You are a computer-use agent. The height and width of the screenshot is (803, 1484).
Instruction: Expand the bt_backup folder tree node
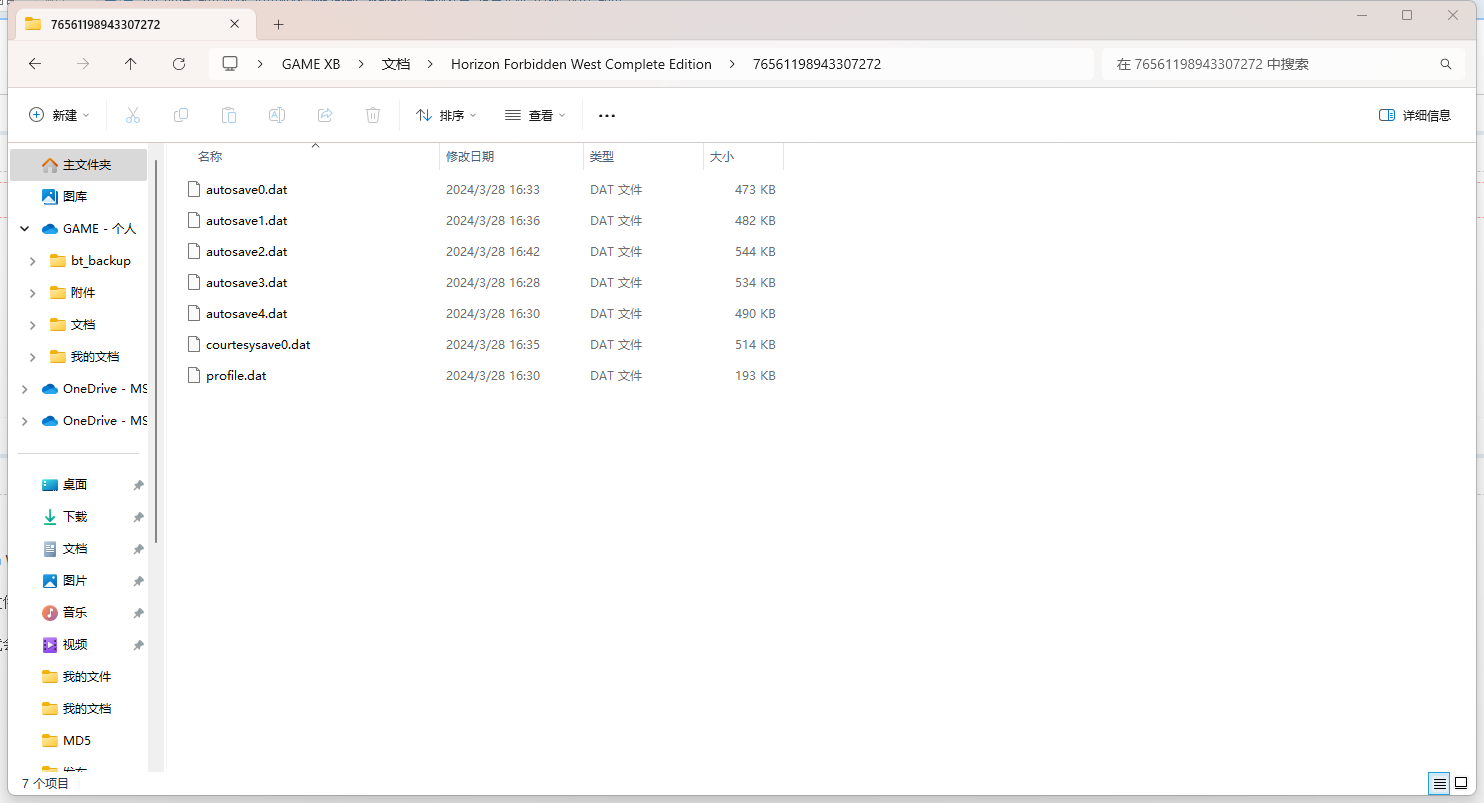33,261
